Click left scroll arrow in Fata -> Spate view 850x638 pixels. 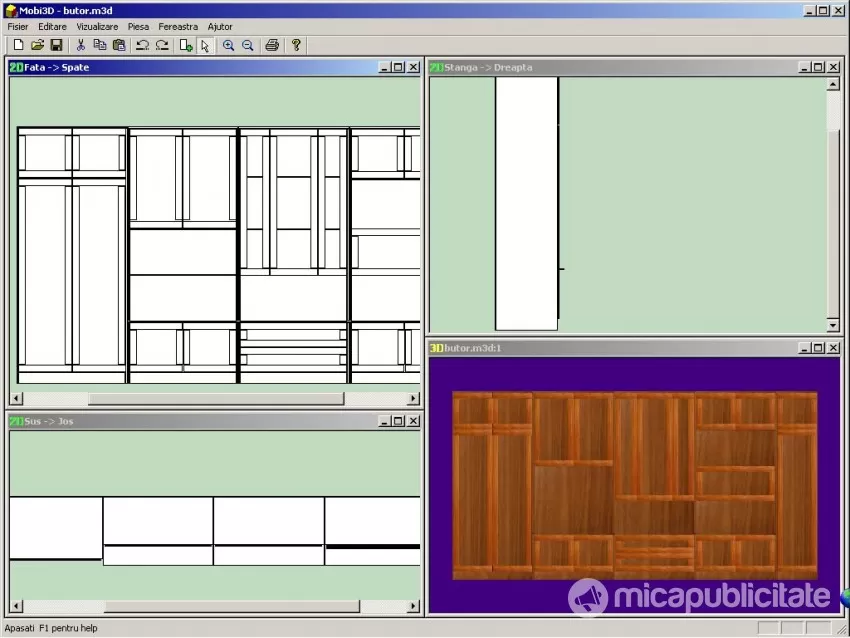coord(16,398)
